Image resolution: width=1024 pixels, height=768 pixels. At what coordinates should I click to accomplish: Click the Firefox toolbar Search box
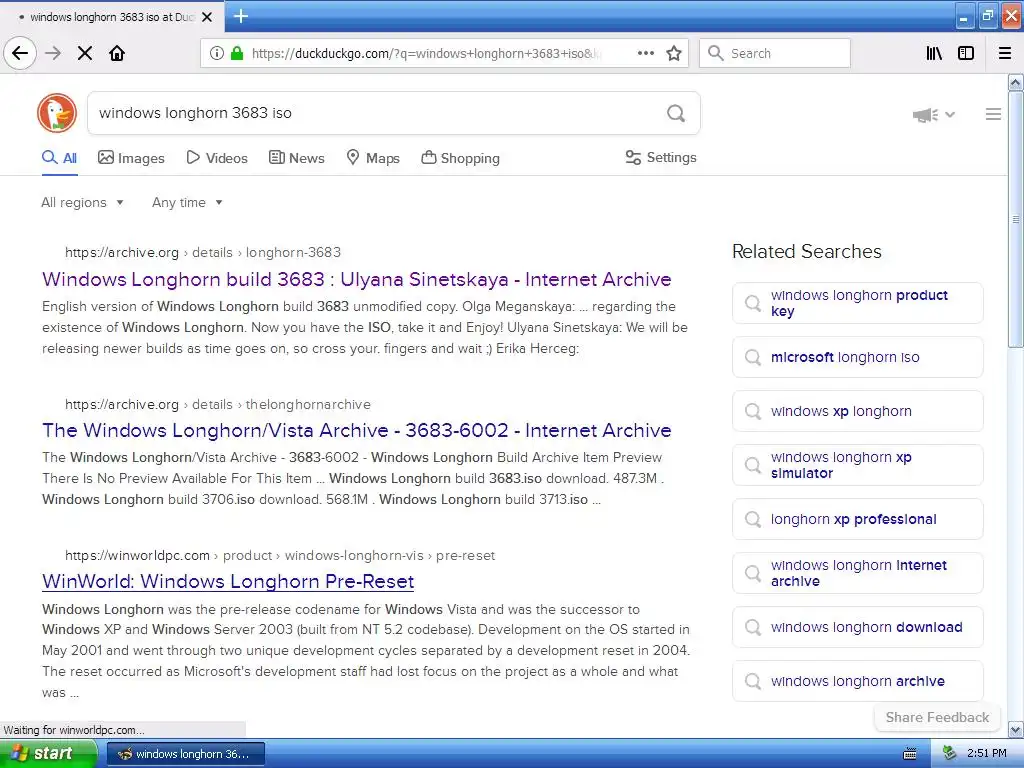click(775, 53)
